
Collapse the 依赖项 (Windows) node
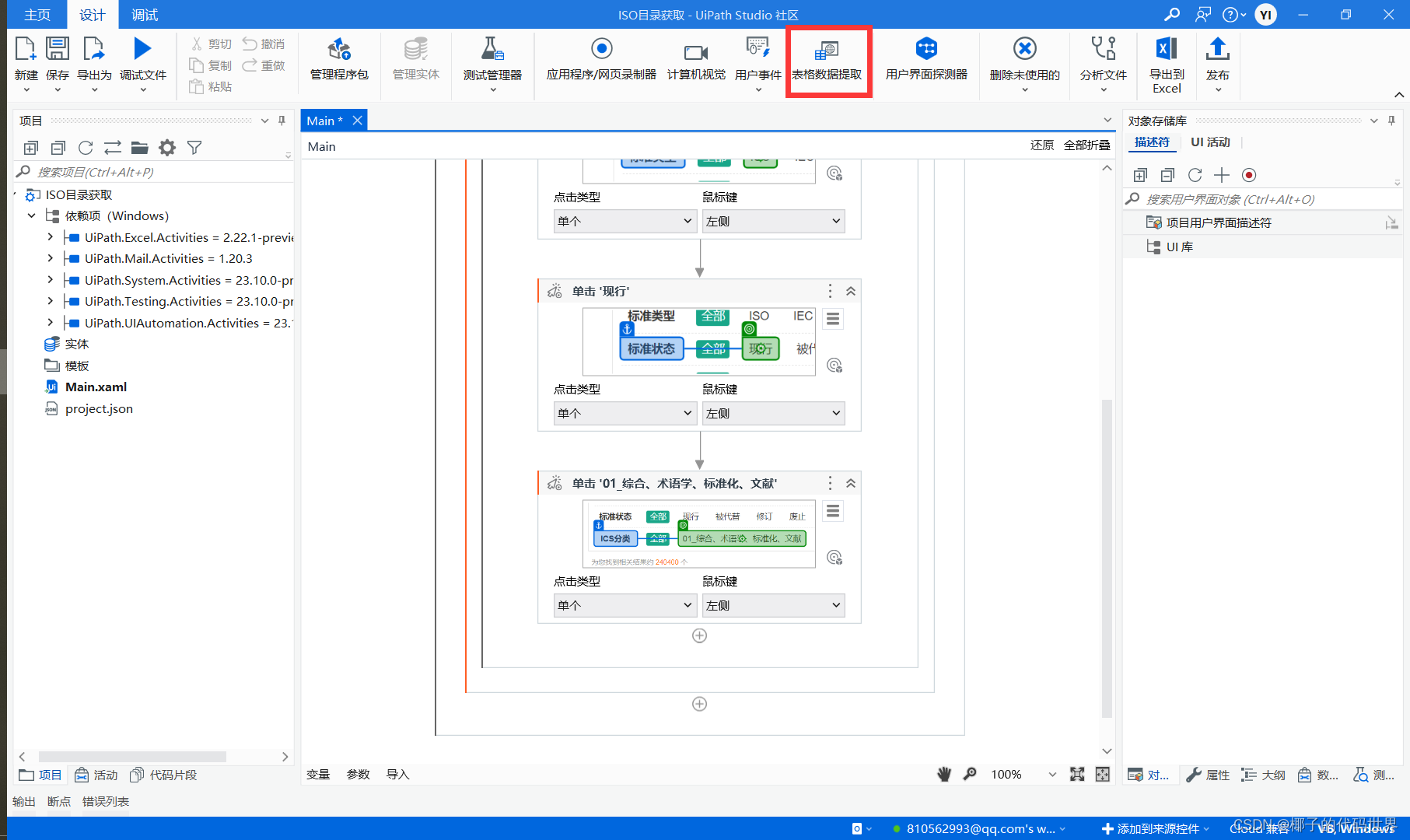click(31, 215)
